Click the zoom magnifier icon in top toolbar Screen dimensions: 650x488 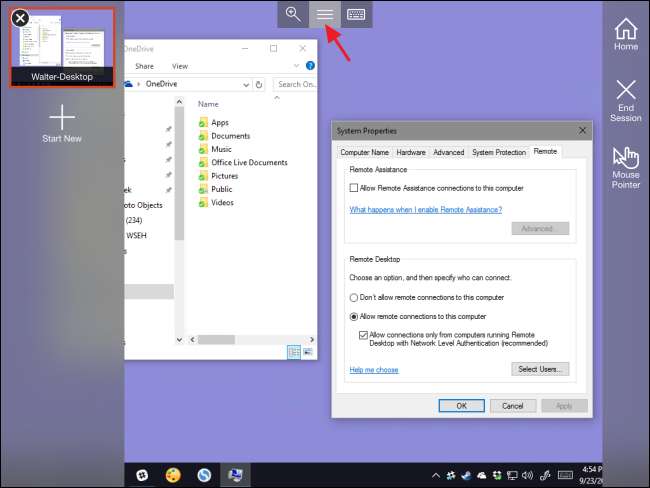tap(293, 14)
